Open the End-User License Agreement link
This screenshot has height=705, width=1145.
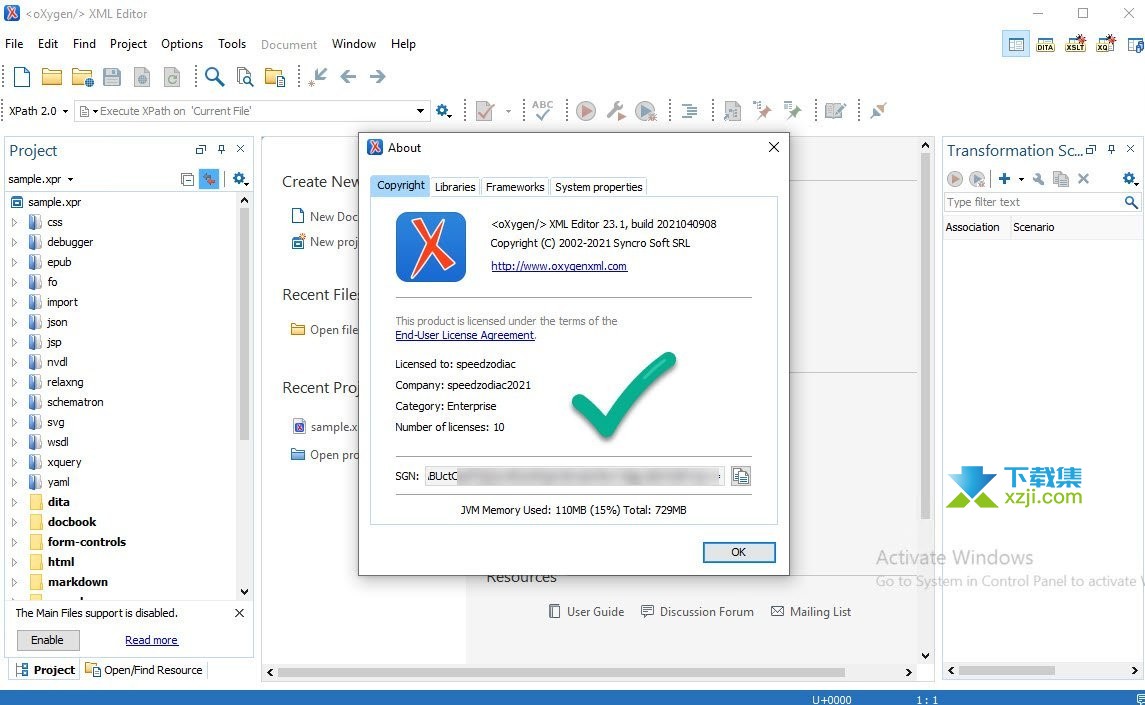[x=464, y=335]
